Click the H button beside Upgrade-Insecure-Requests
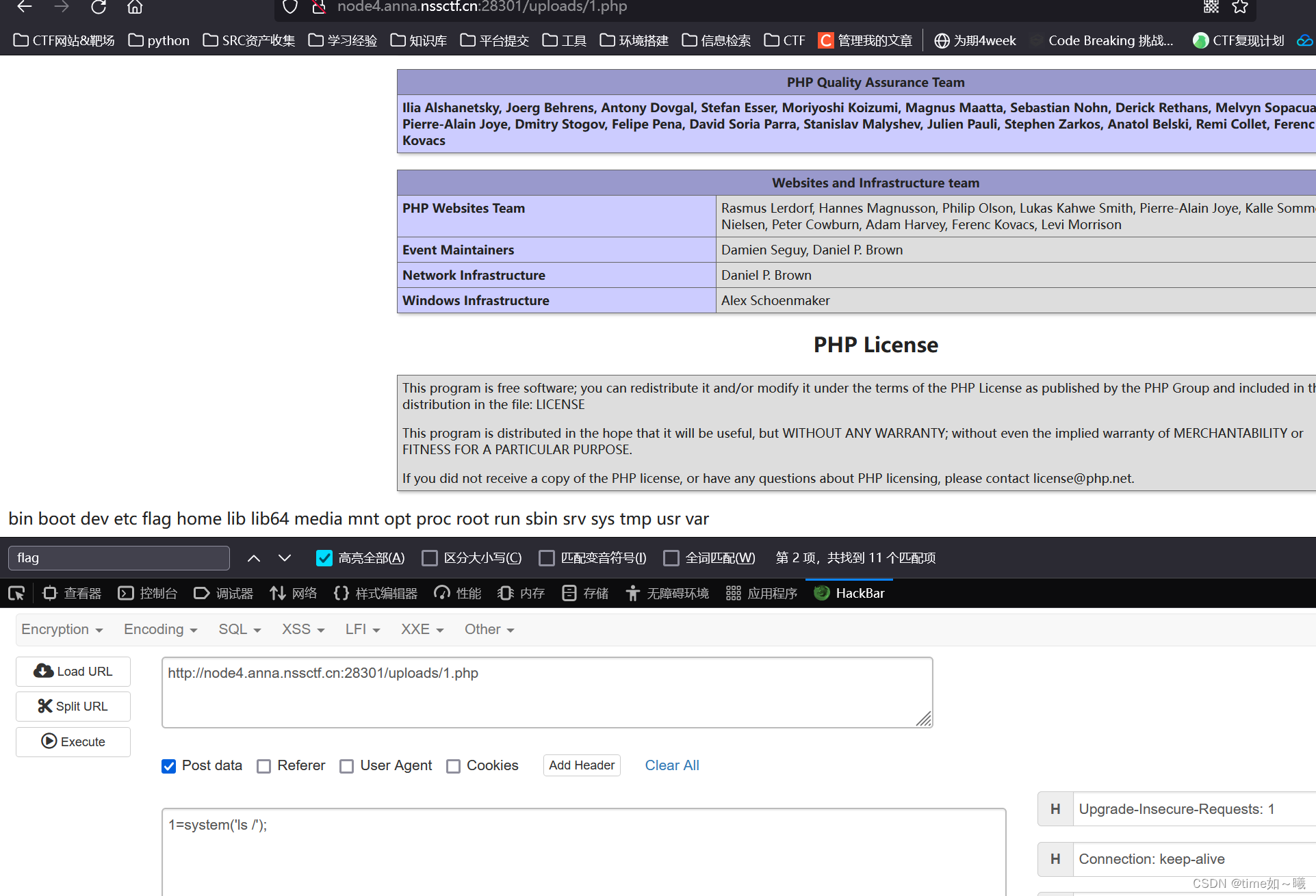 click(x=1055, y=809)
